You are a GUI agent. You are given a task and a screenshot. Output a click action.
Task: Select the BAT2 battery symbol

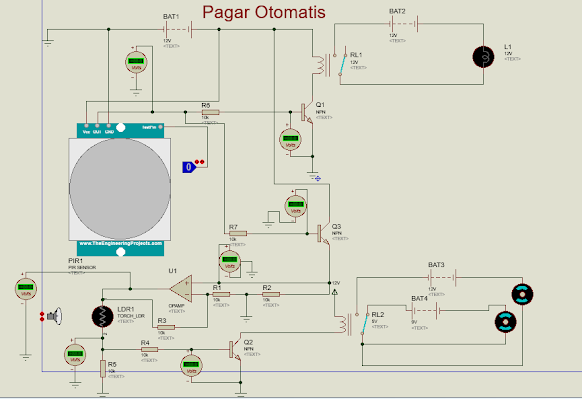point(404,24)
